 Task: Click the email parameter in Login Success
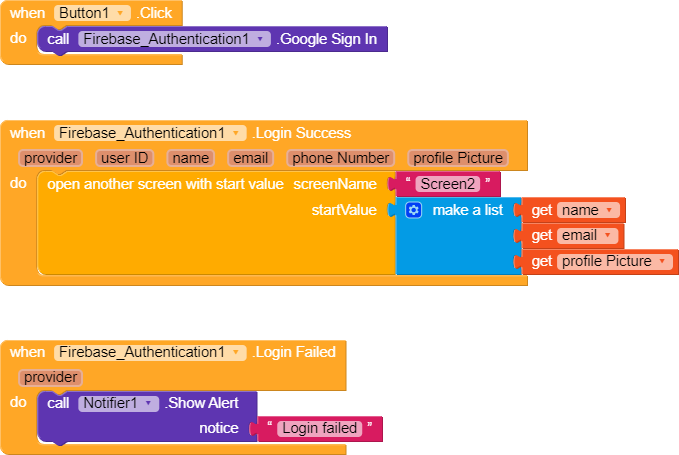251,158
